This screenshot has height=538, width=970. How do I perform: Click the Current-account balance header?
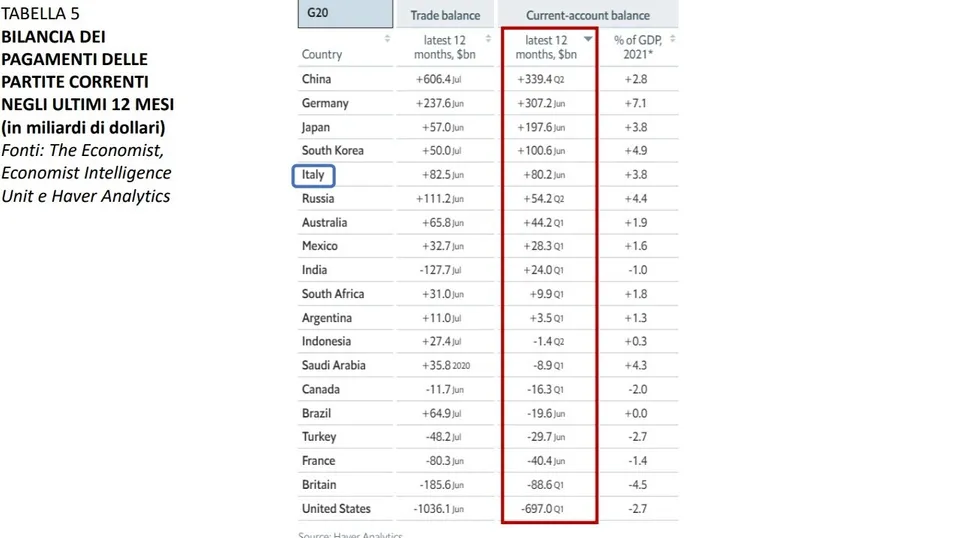click(588, 15)
